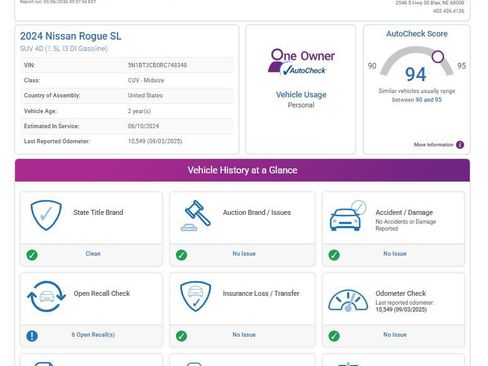Image resolution: width=488 pixels, height=366 pixels.
Task: Click green checkmark in Accident / Damage card
Action: [334, 255]
